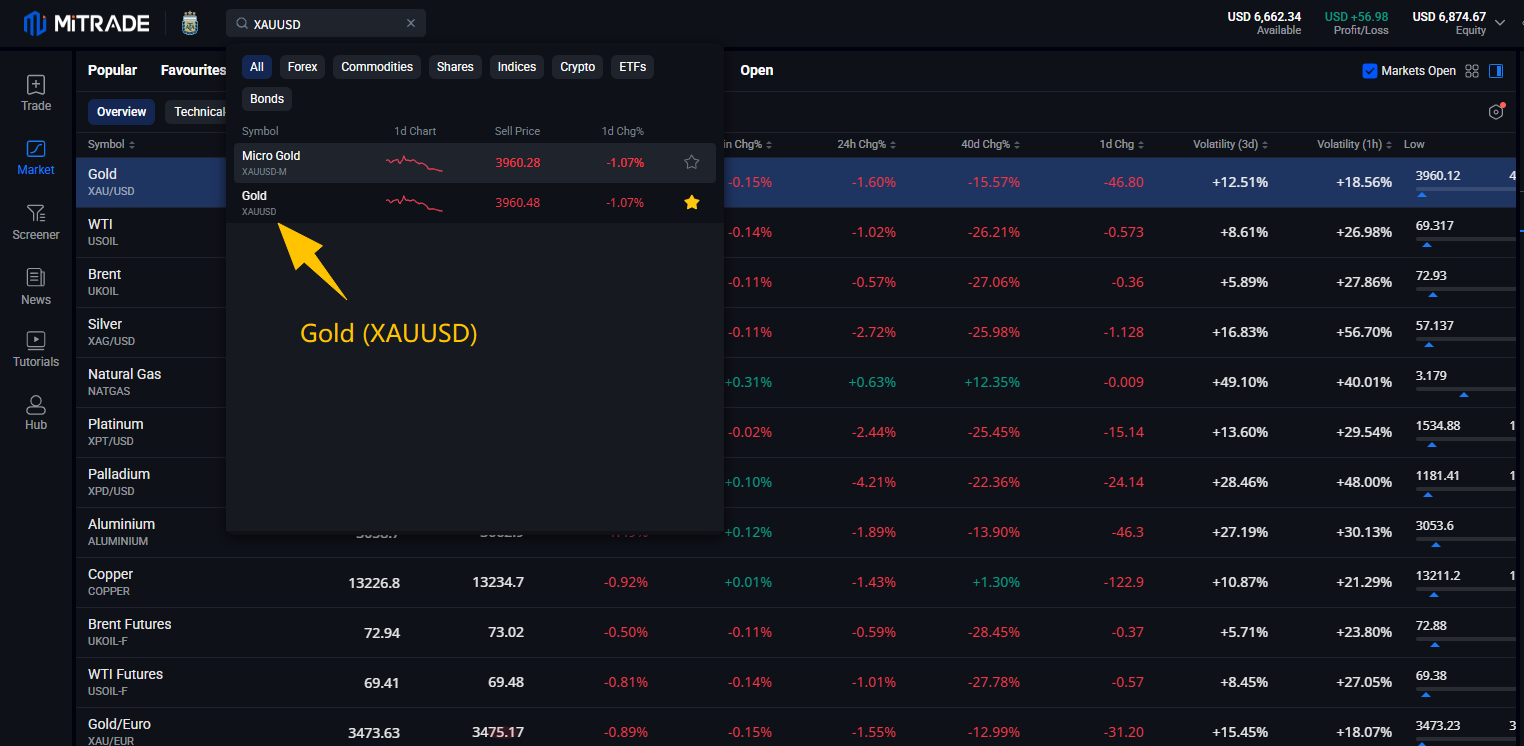
Task: Toggle the Markets Open checkbox
Action: click(x=1370, y=71)
